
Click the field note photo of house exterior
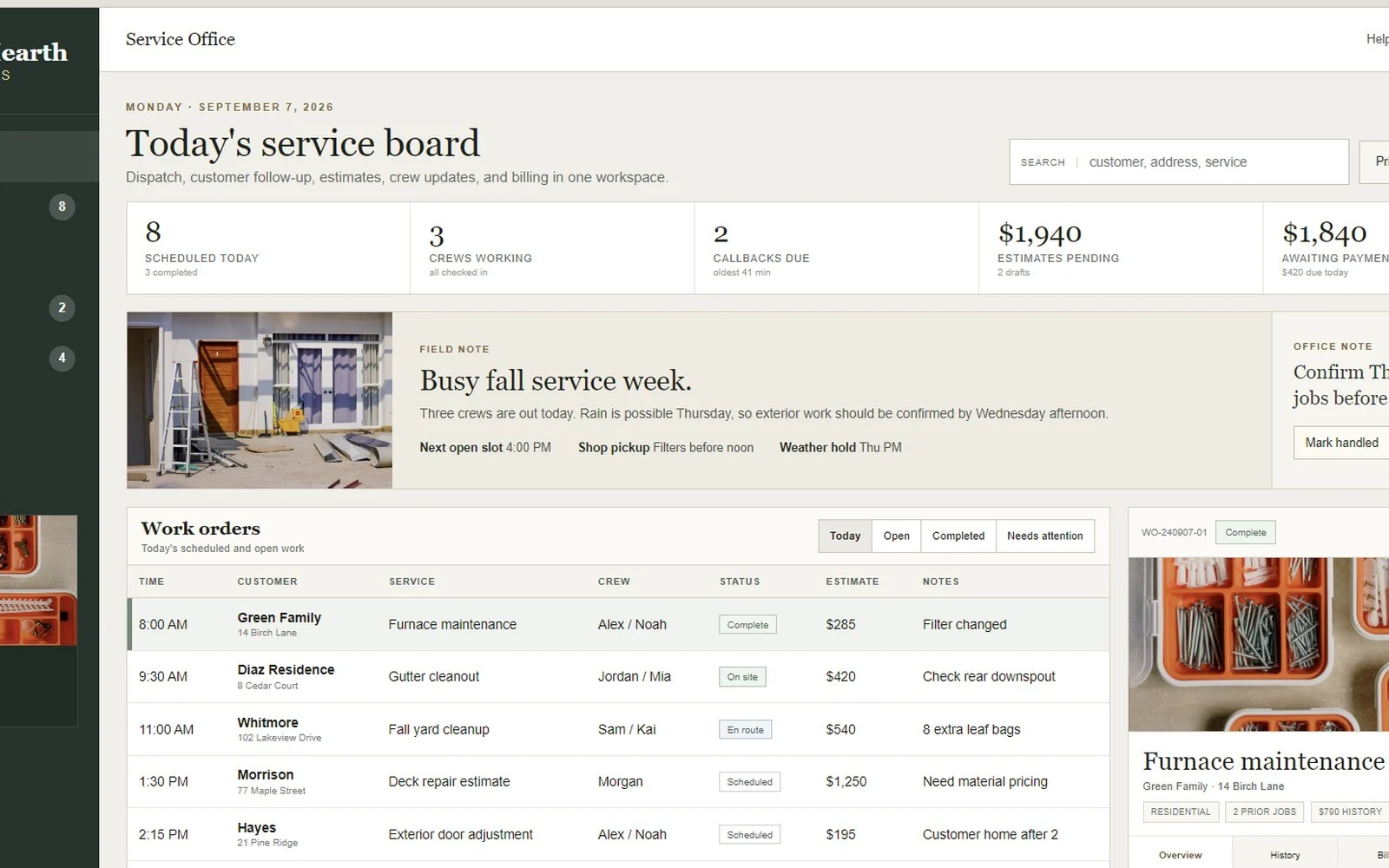click(260, 400)
